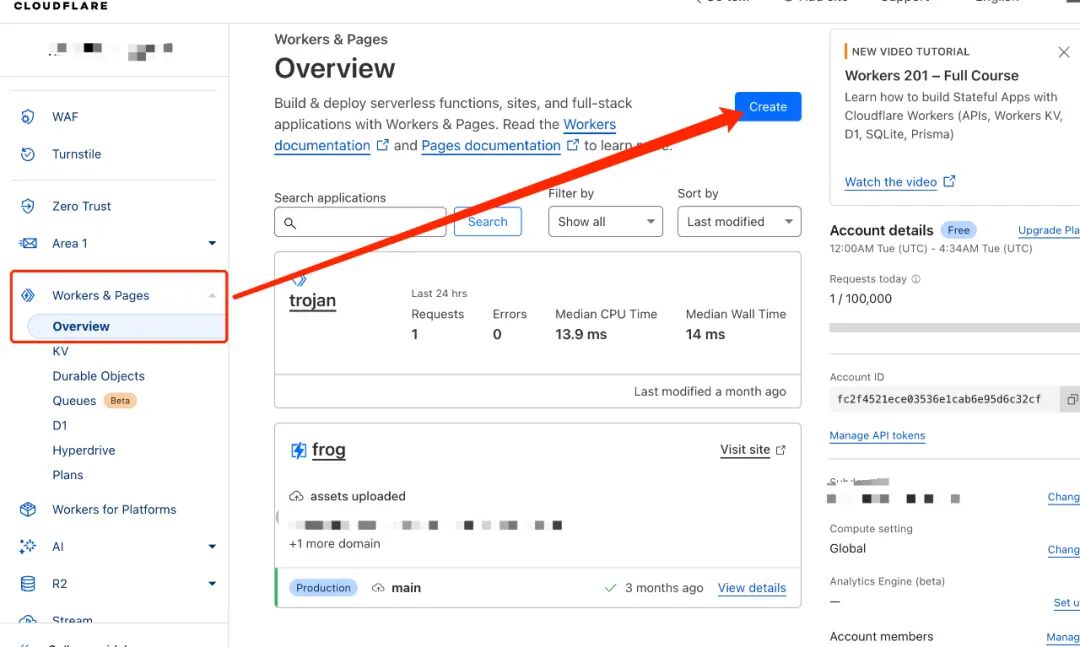Expand the Area 1 menu arrow

212,243
